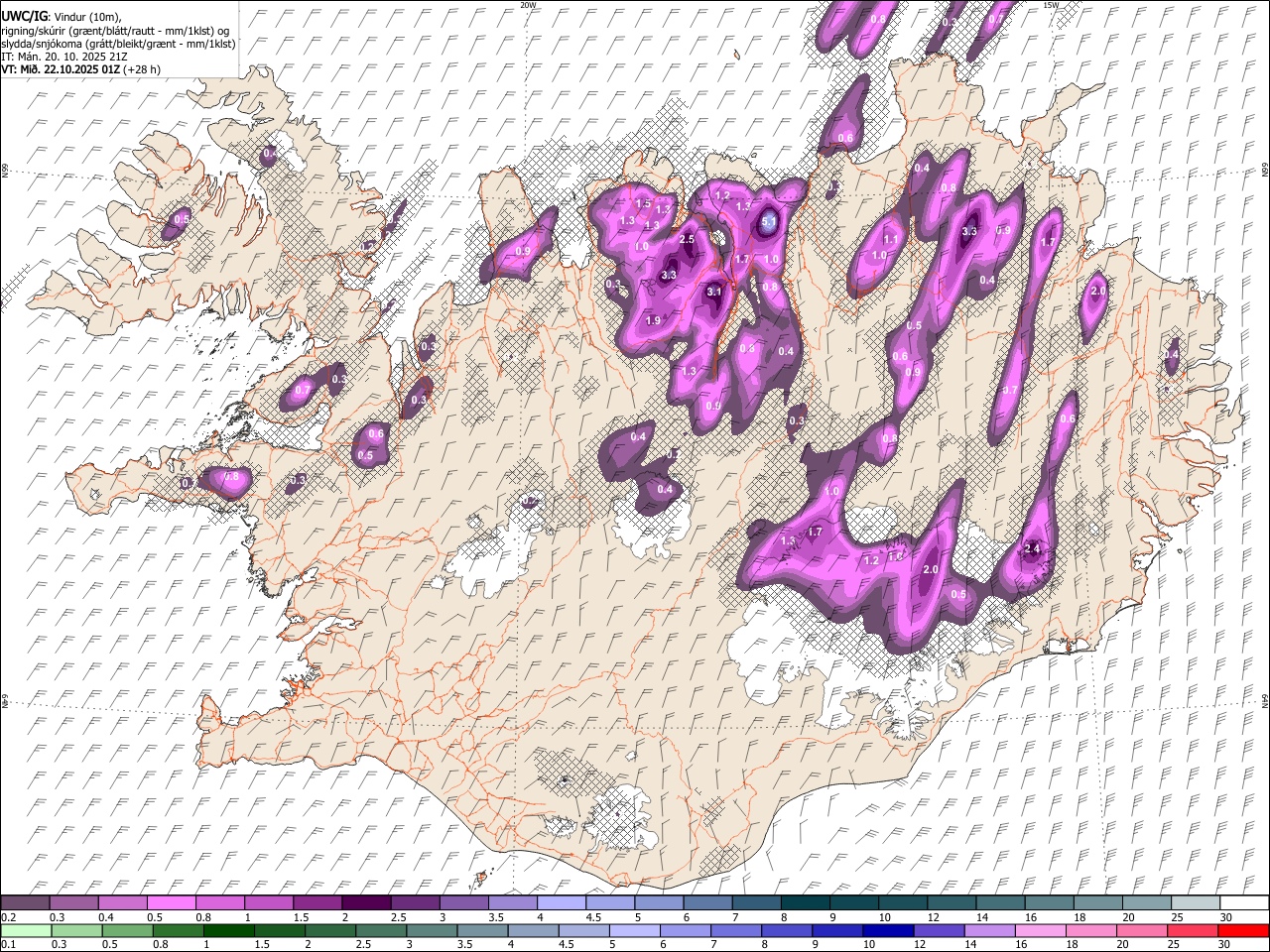Click the rigning/skúrir description line
The image size is (1270, 952).
click(115, 30)
